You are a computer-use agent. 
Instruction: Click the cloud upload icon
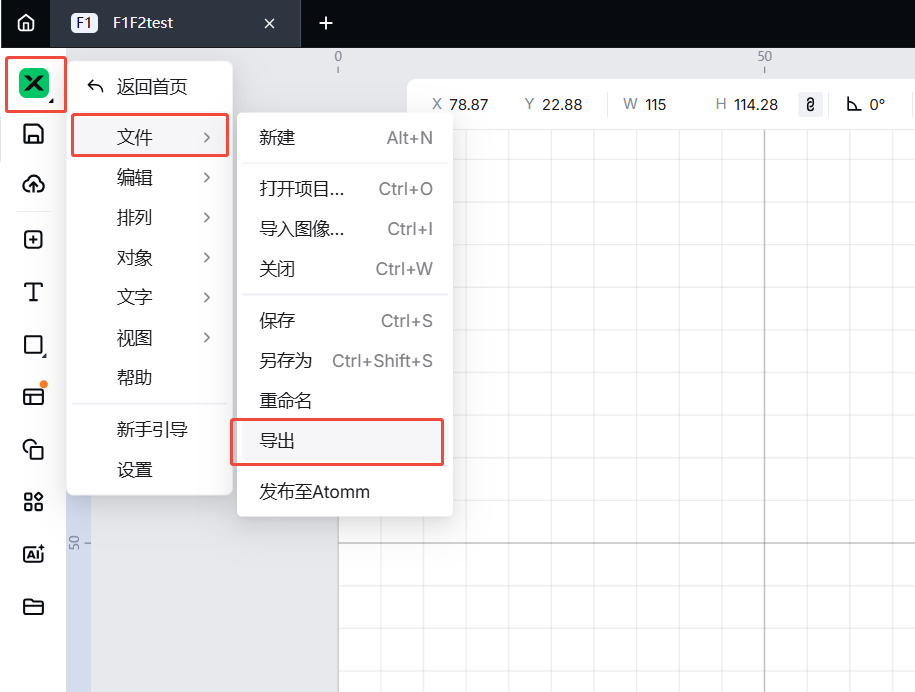pyautogui.click(x=33, y=184)
